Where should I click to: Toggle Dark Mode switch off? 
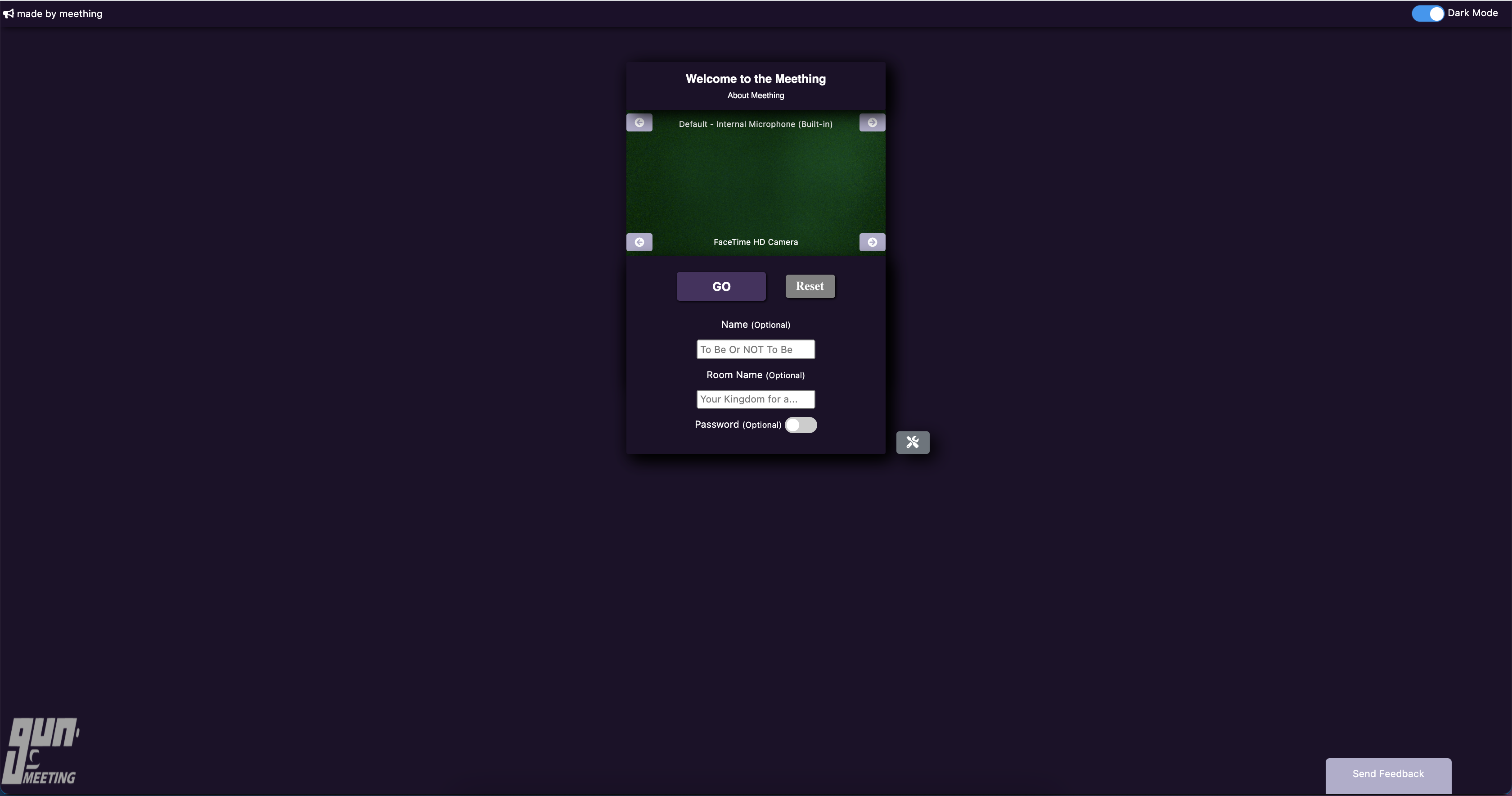(1427, 13)
